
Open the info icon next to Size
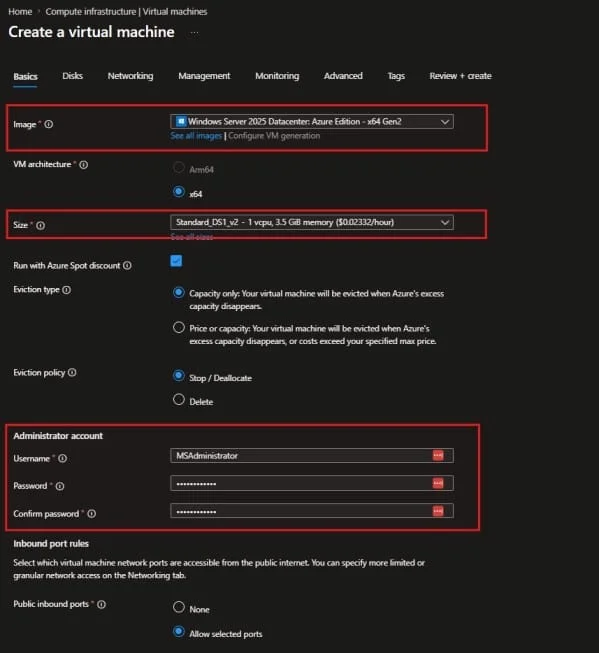(40, 225)
